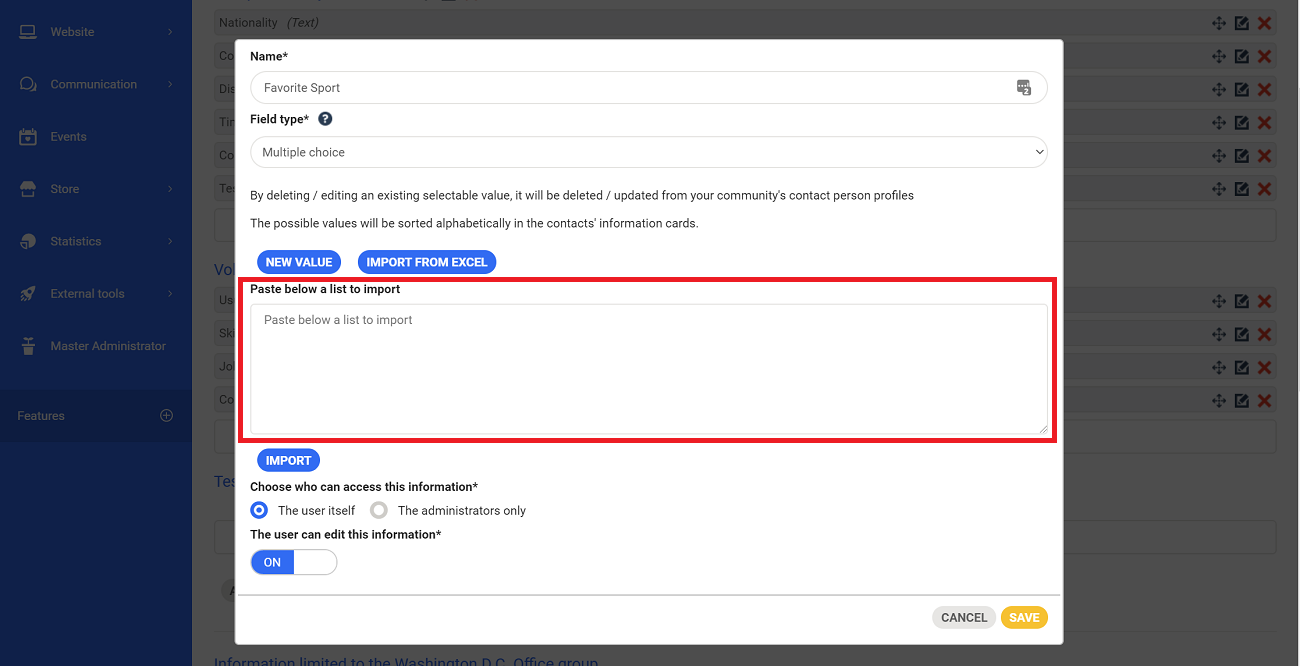This screenshot has width=1300, height=666.
Task: Delete the Nationality field with the red X
Action: coord(1265,22)
